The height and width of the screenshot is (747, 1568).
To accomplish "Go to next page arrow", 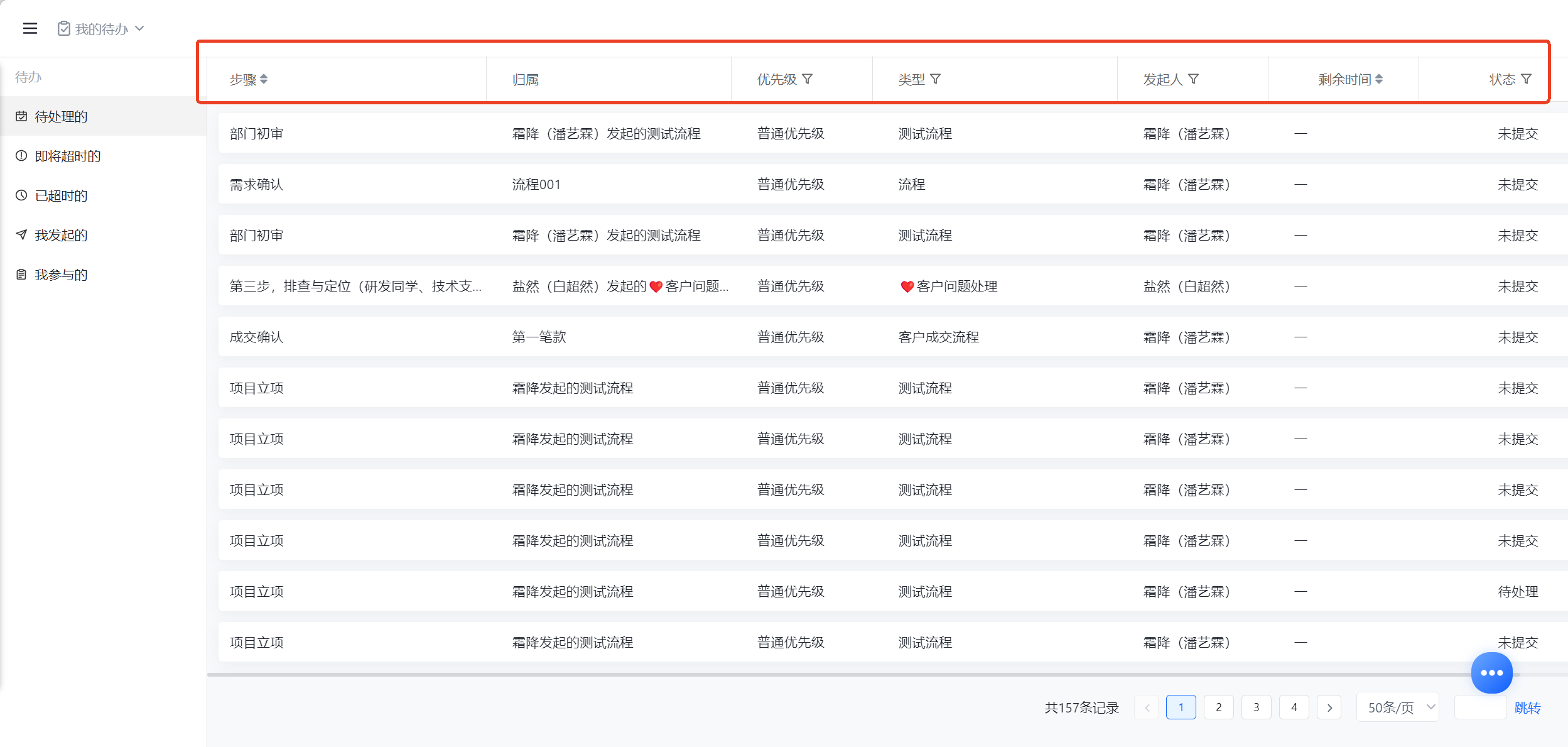I will (1329, 707).
